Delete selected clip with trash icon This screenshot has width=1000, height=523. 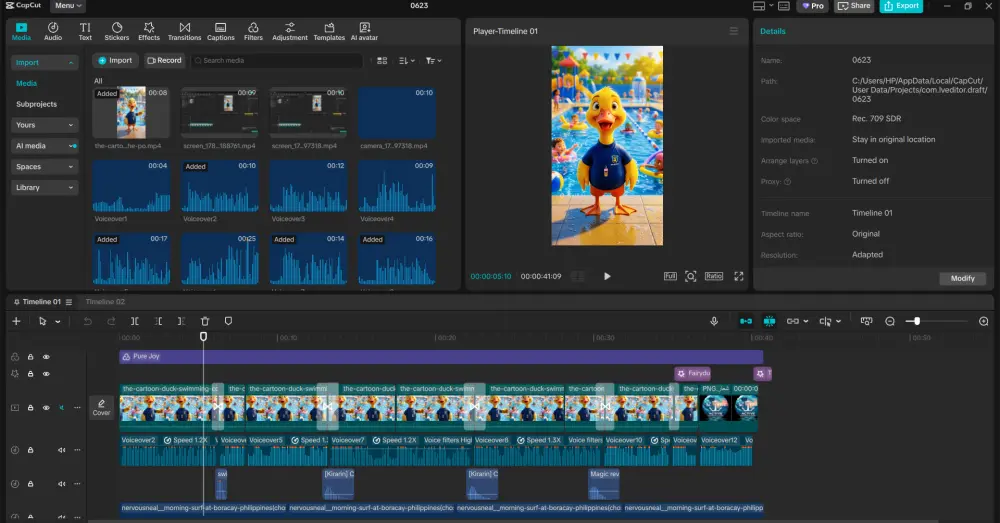pos(205,321)
